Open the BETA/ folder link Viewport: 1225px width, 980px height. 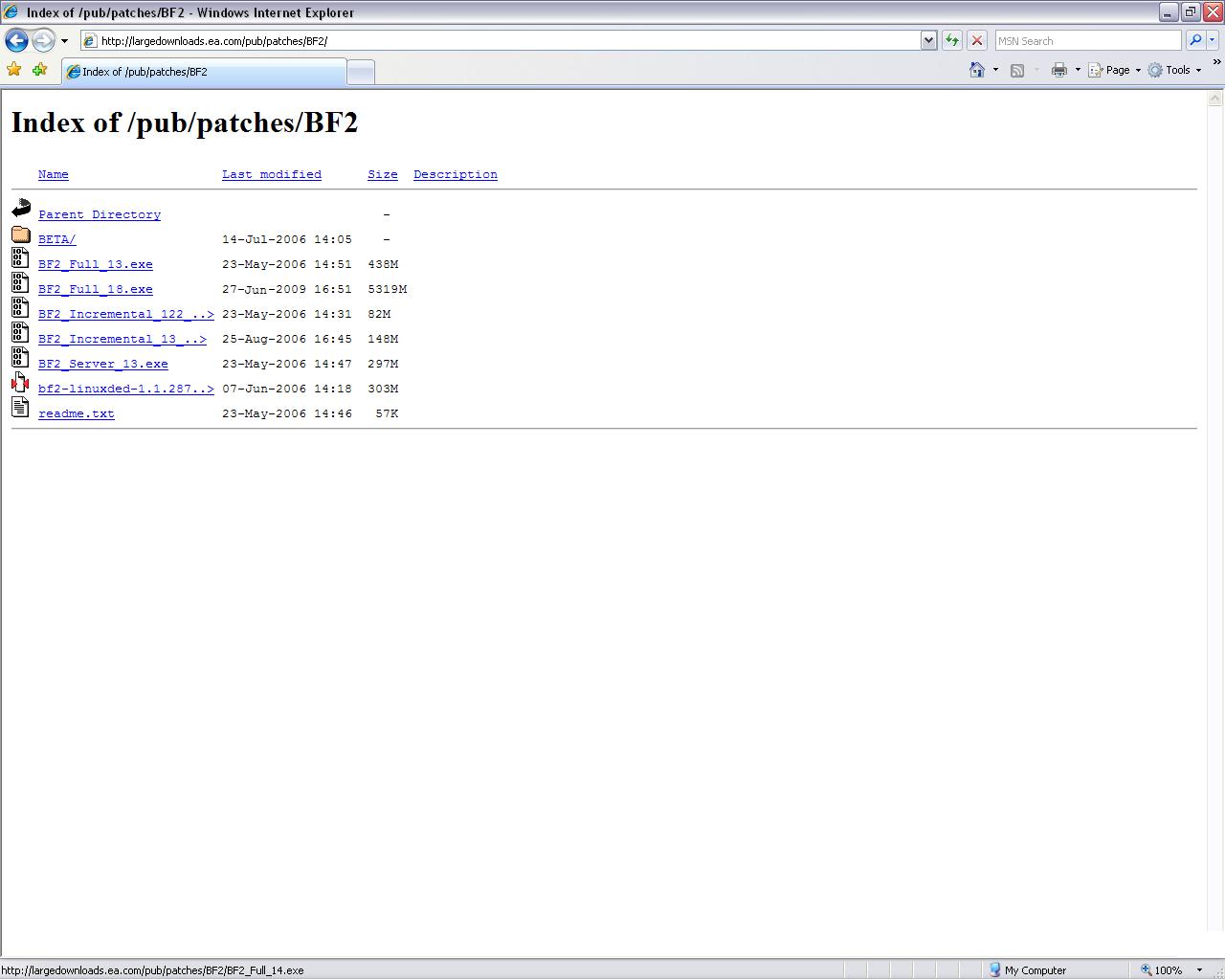tap(57, 239)
